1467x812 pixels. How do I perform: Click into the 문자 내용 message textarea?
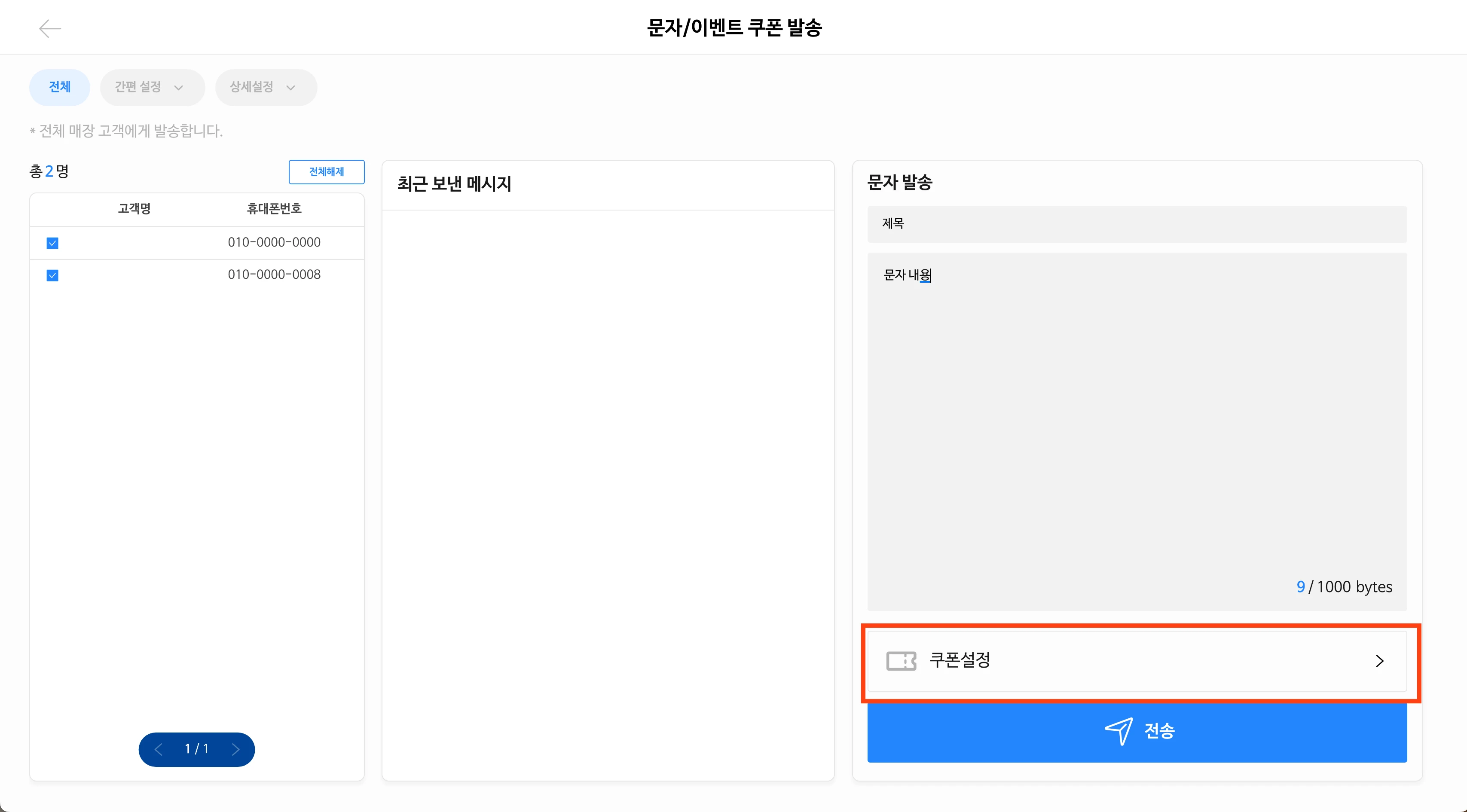coord(1137,431)
